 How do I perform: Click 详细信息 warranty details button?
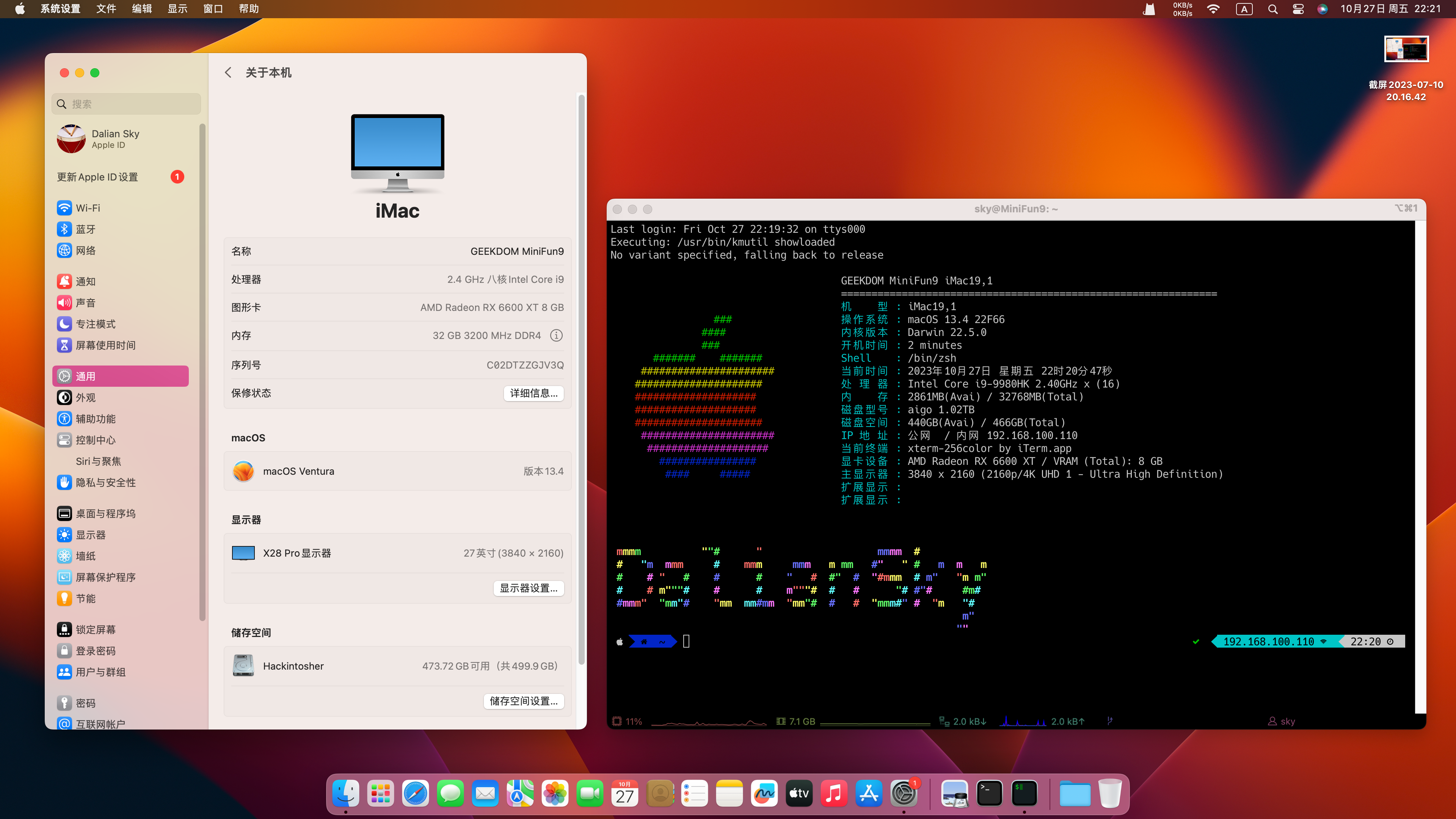pos(533,393)
